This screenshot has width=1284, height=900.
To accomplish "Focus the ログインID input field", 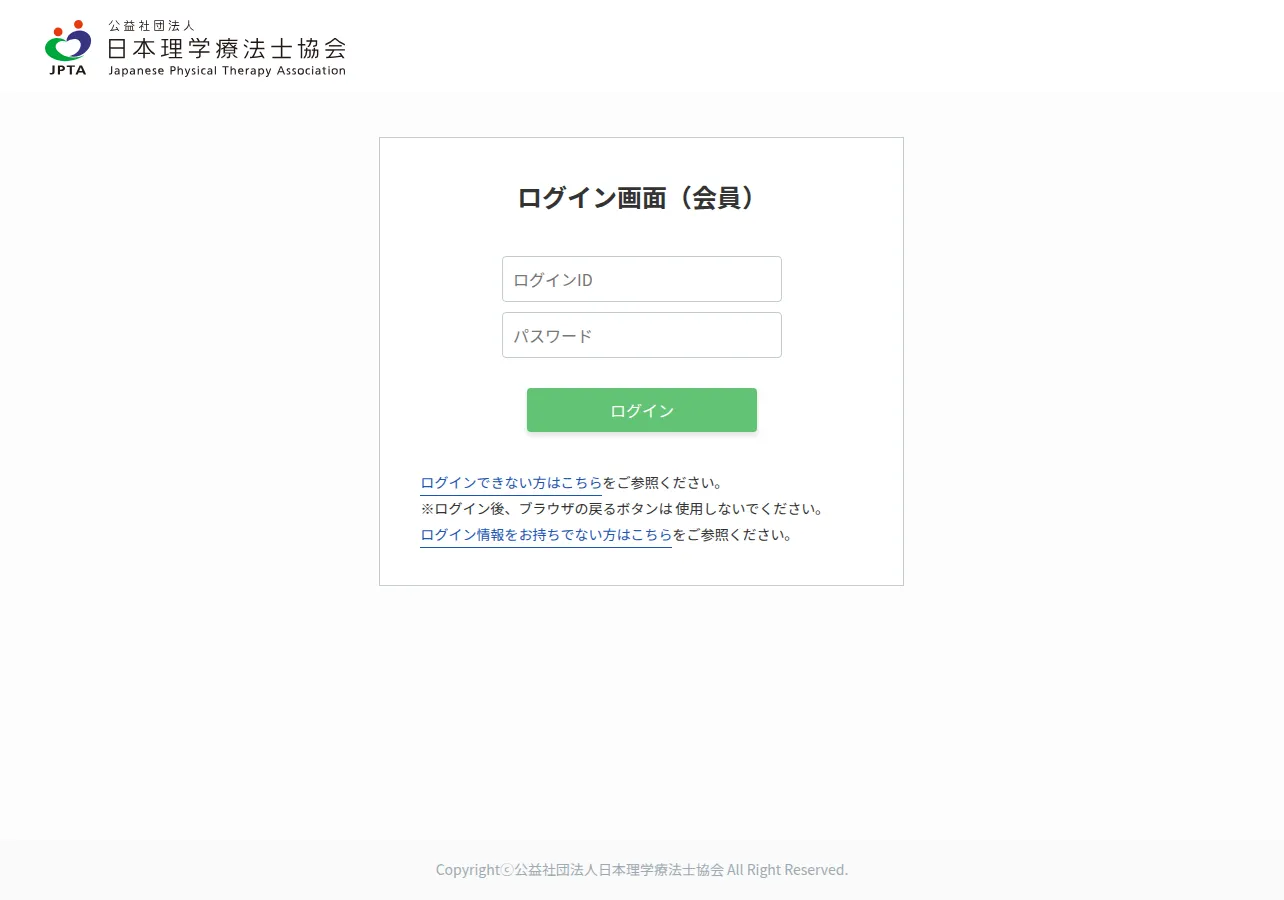I will coord(642,279).
